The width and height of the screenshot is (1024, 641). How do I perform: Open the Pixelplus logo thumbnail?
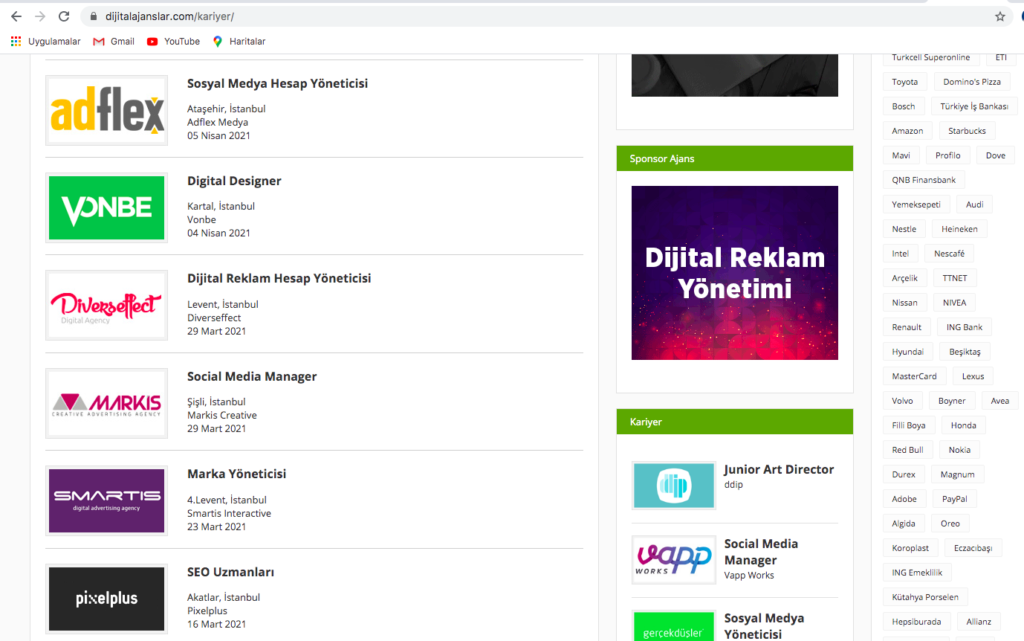click(107, 598)
